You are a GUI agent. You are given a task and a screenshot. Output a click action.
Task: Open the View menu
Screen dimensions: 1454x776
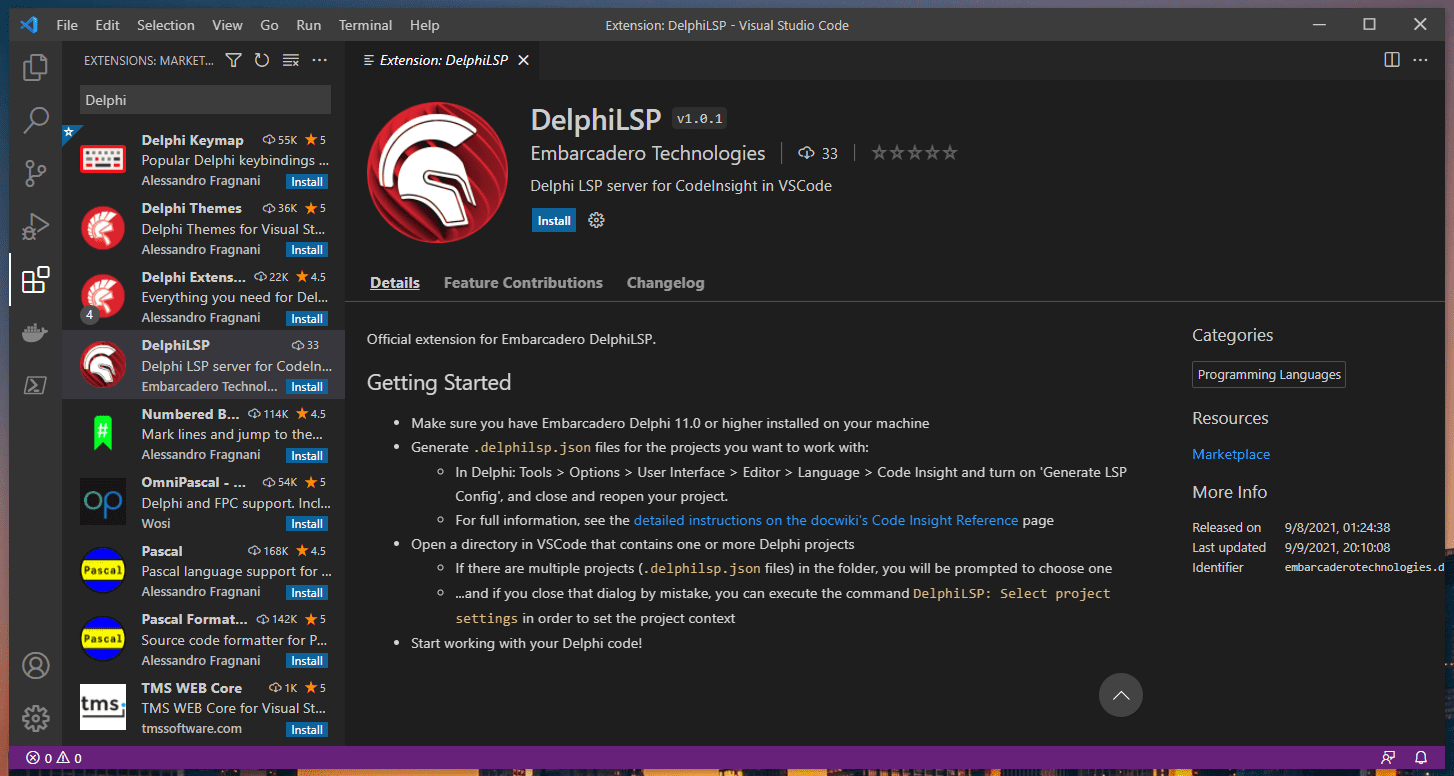tap(228, 25)
